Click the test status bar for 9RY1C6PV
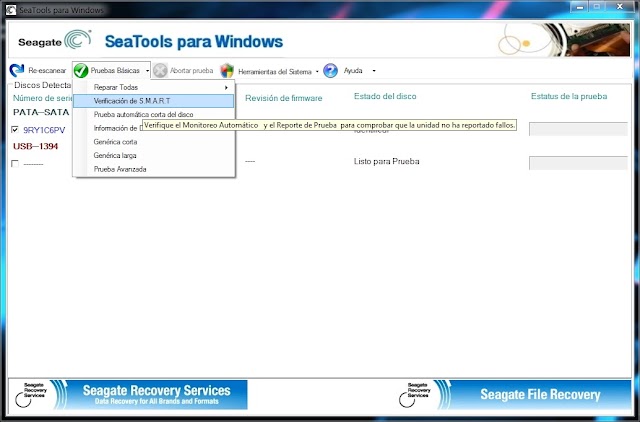 [x=578, y=129]
